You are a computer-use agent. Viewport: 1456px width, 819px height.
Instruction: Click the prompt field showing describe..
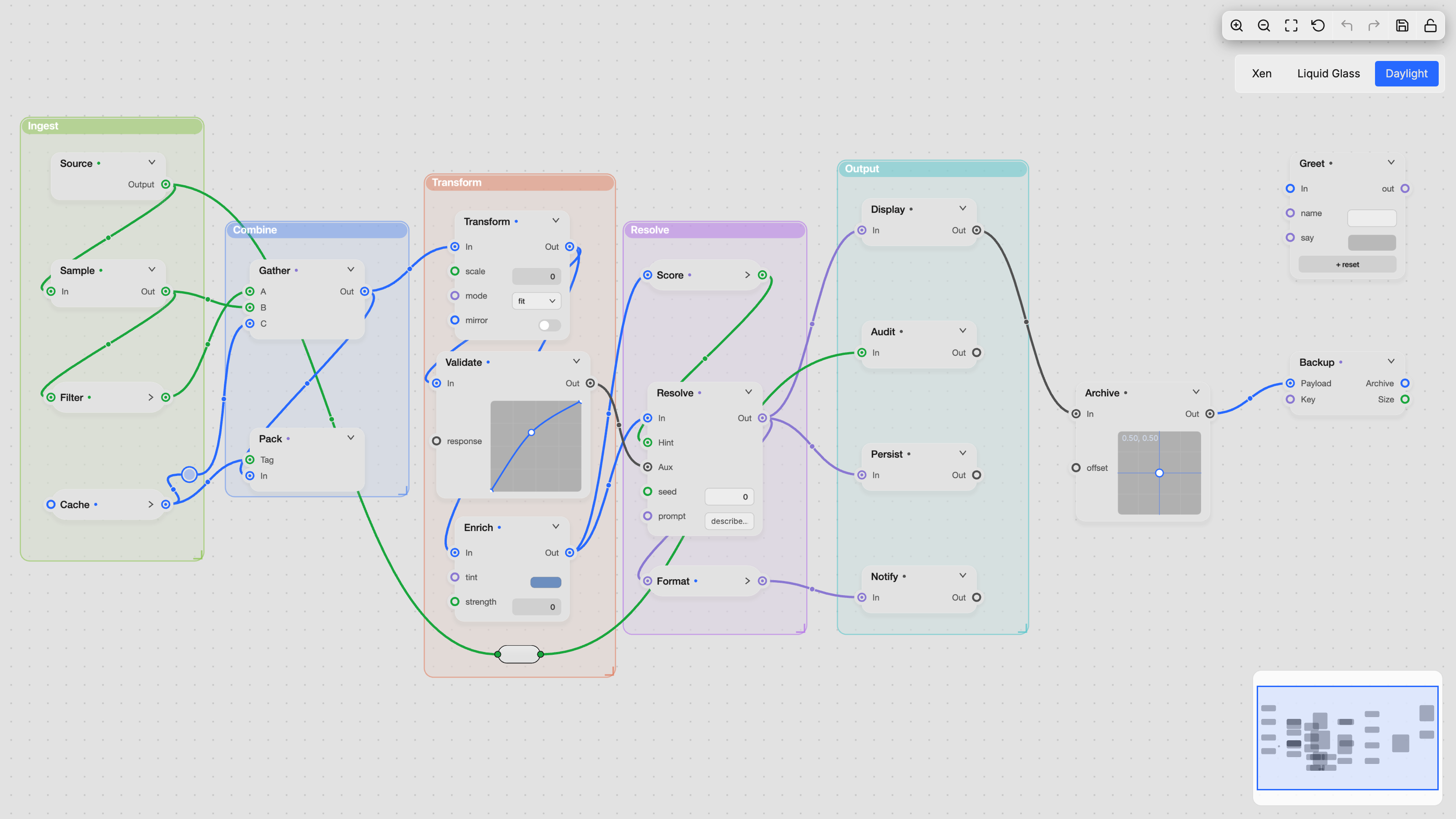click(729, 521)
